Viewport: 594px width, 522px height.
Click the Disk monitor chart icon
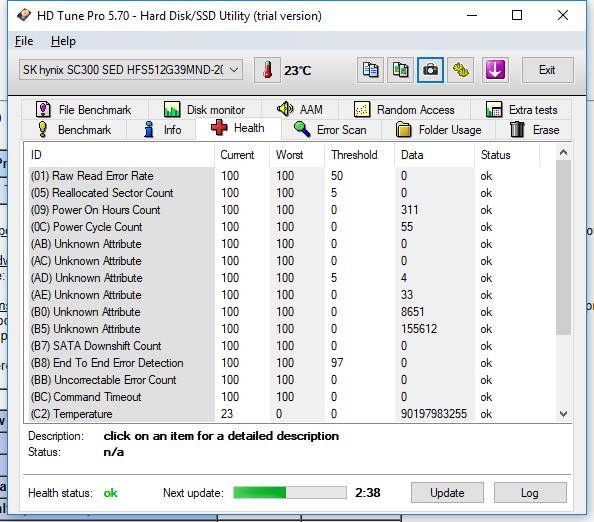tap(172, 109)
